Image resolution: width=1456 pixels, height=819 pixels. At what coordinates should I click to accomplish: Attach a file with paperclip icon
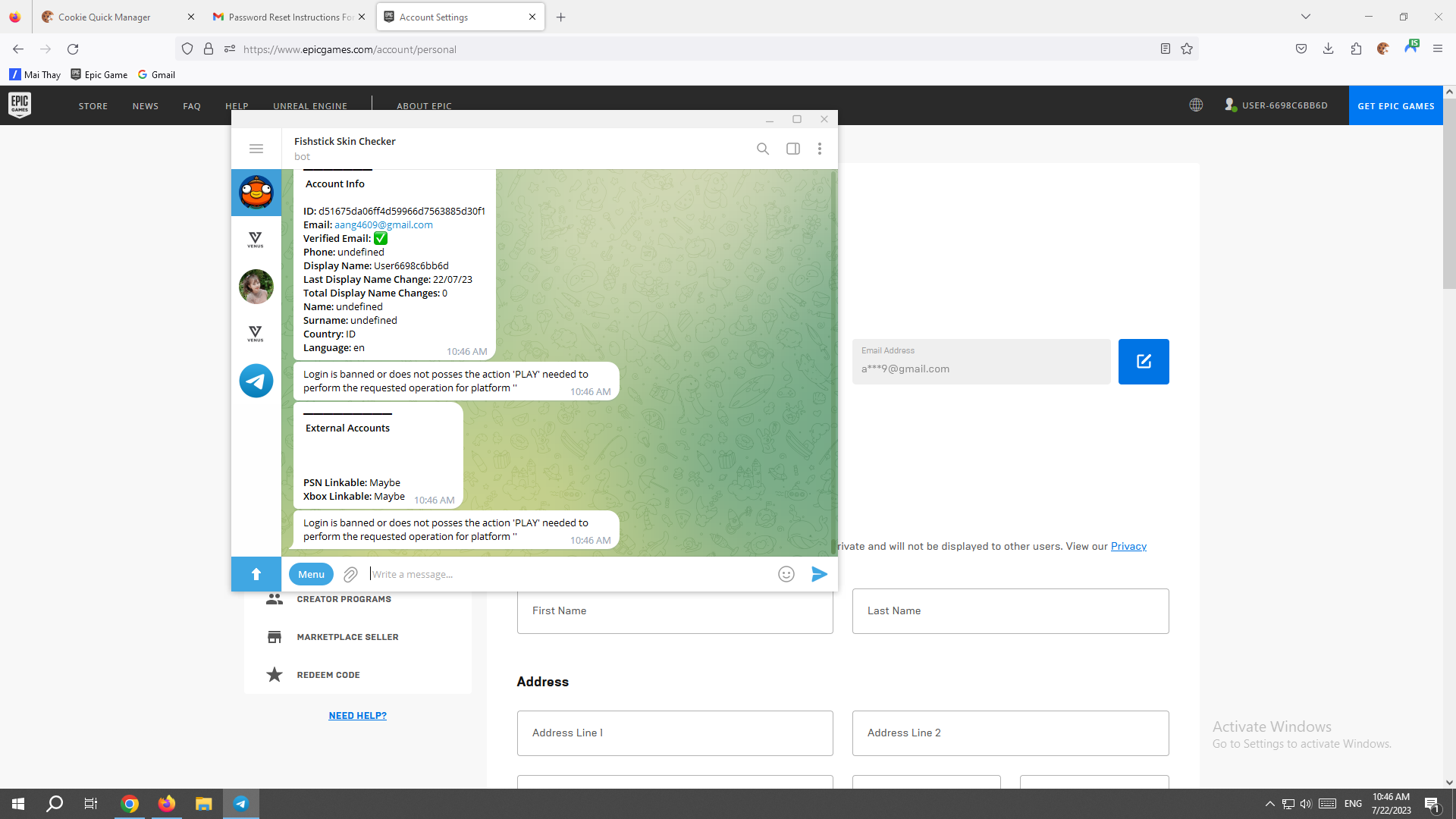click(x=350, y=575)
